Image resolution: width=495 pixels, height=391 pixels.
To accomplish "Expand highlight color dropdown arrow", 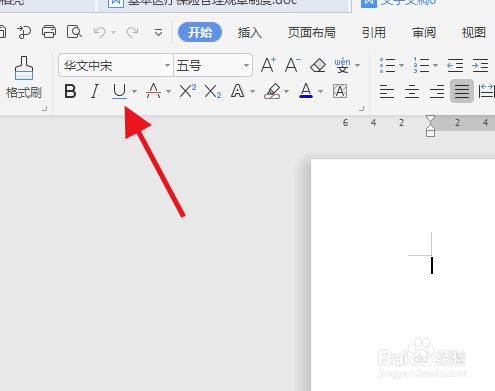I will click(x=287, y=91).
